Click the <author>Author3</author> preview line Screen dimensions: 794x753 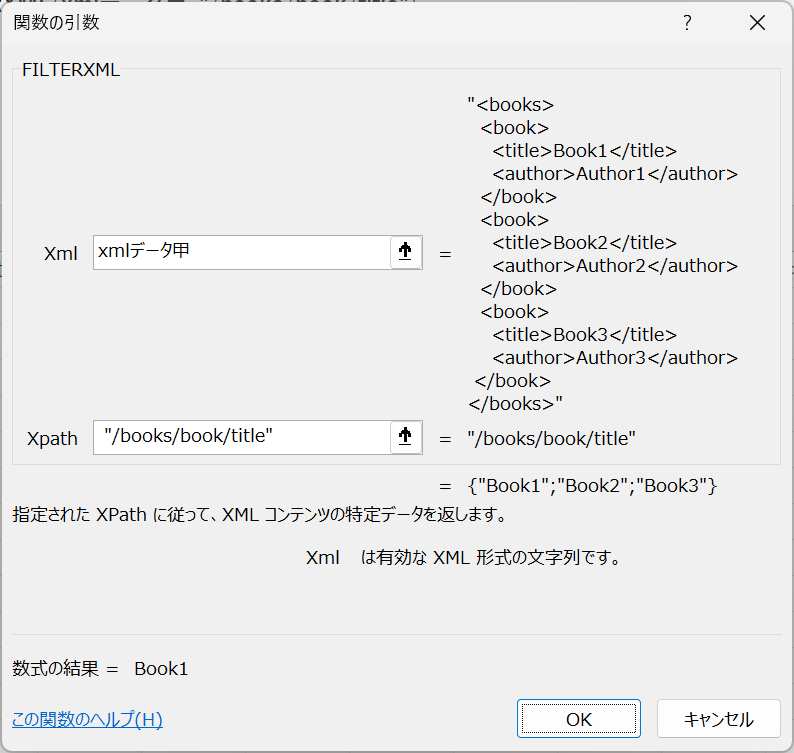[615, 358]
